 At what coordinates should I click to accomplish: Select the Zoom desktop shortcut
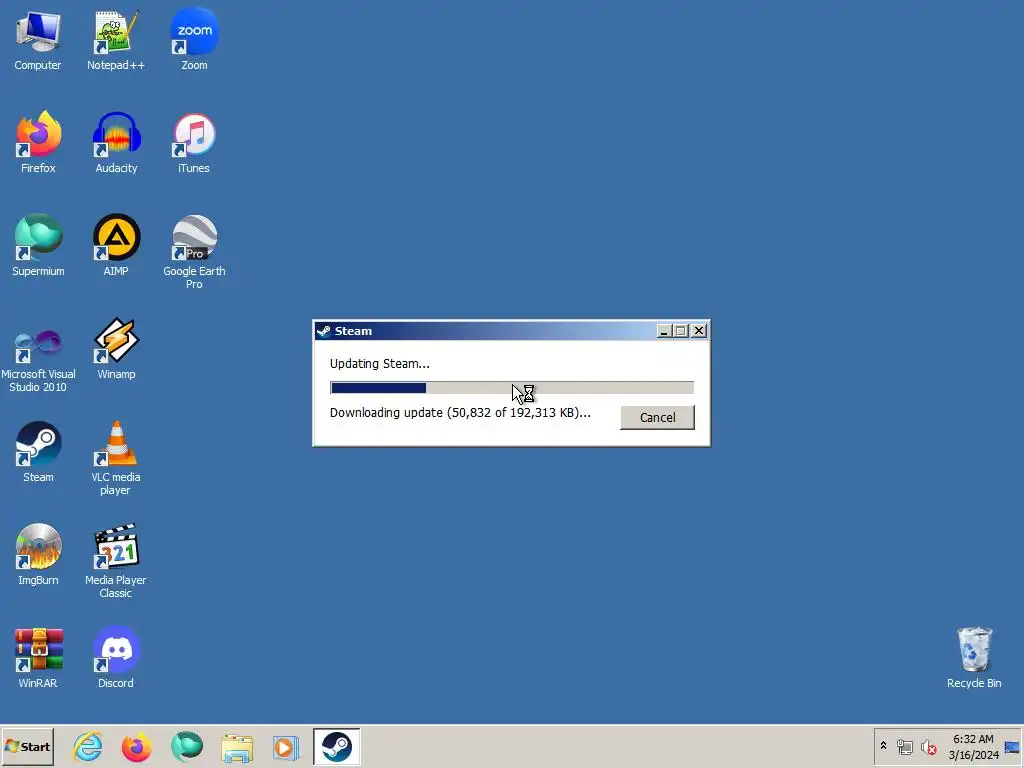click(194, 40)
